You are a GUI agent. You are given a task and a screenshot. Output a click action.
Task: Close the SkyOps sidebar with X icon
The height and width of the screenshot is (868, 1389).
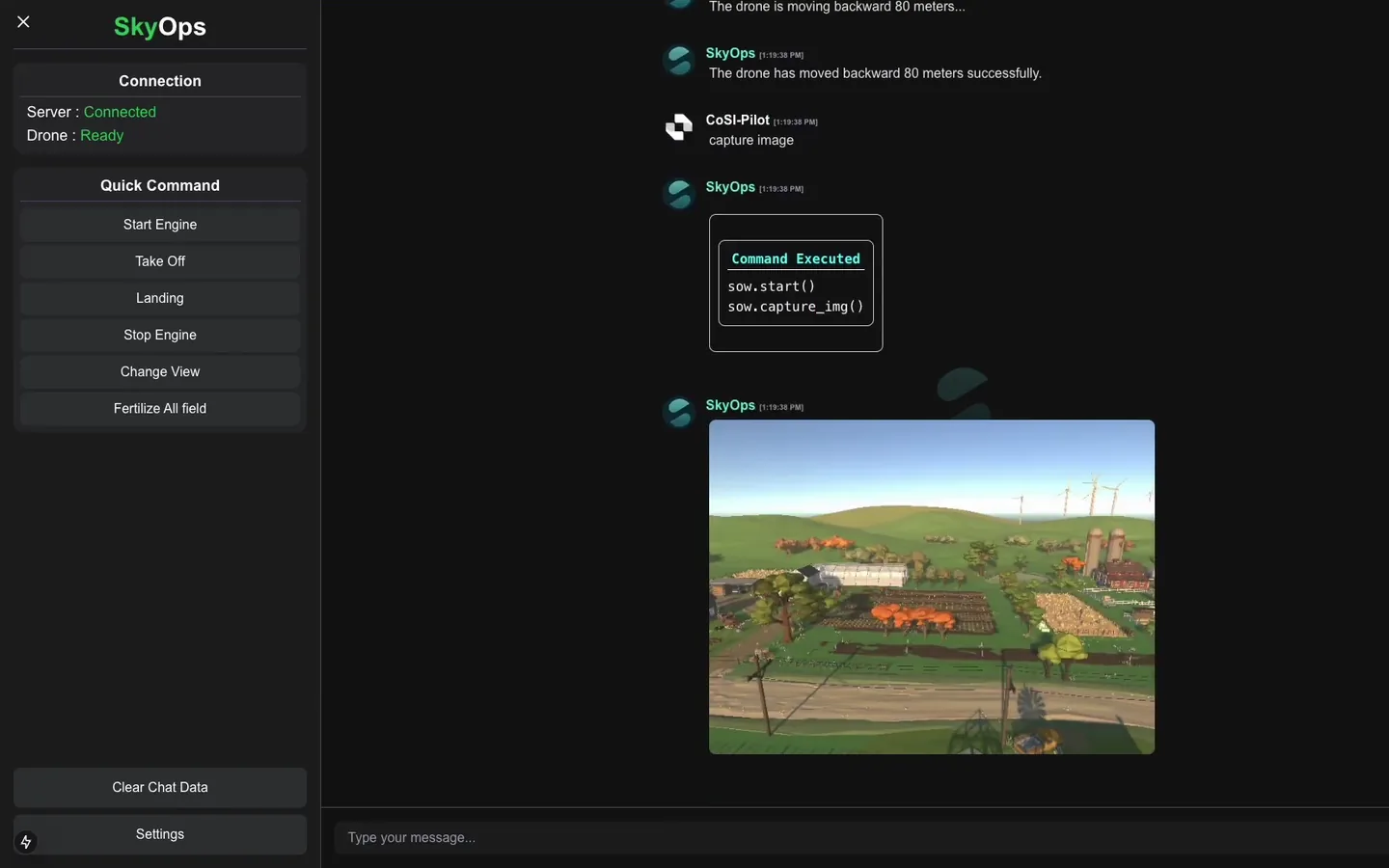pos(24,21)
